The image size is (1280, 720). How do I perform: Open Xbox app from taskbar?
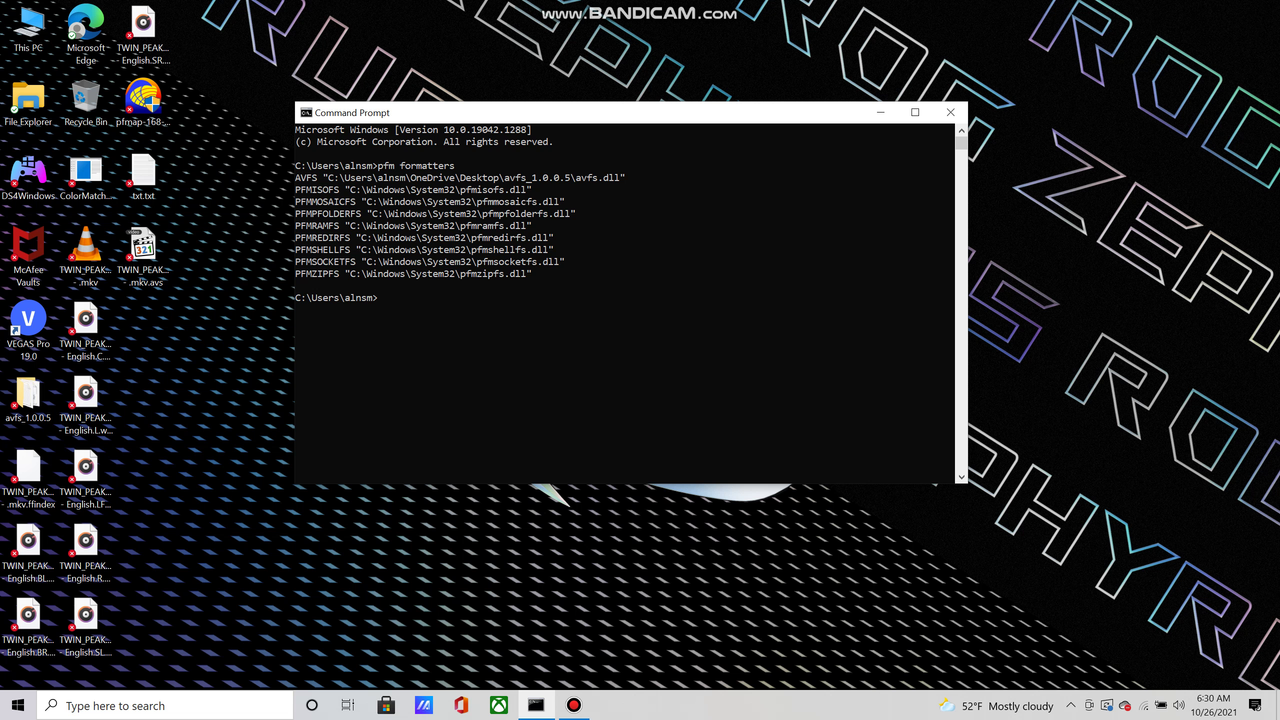click(x=499, y=705)
